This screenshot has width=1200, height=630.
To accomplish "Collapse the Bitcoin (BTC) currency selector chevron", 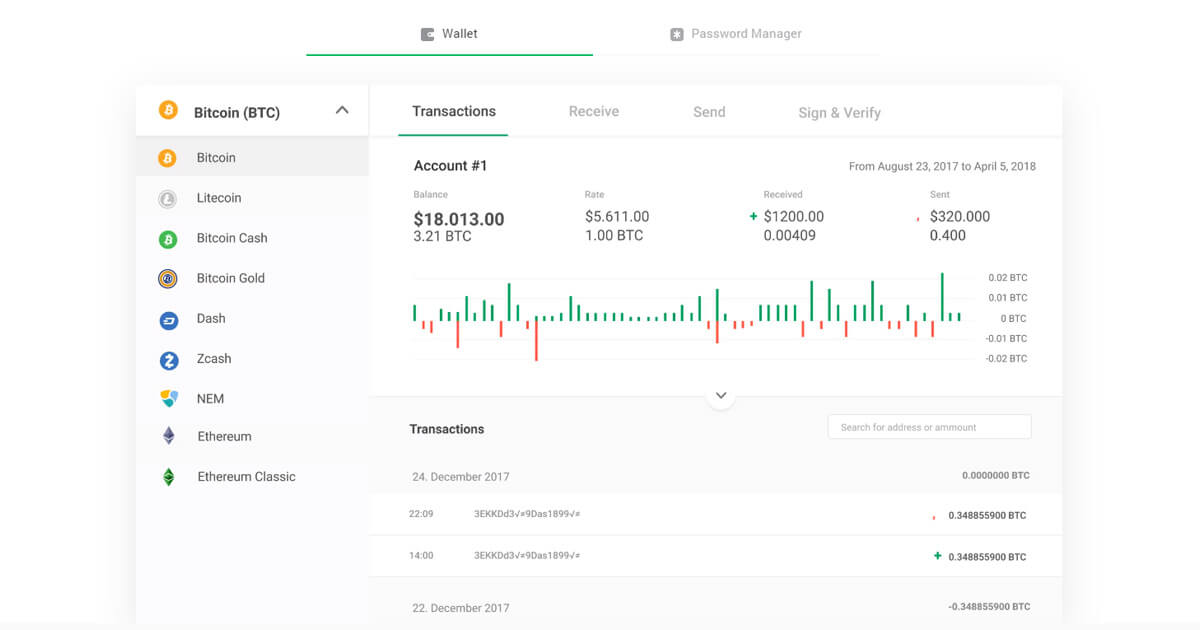I will tap(342, 110).
